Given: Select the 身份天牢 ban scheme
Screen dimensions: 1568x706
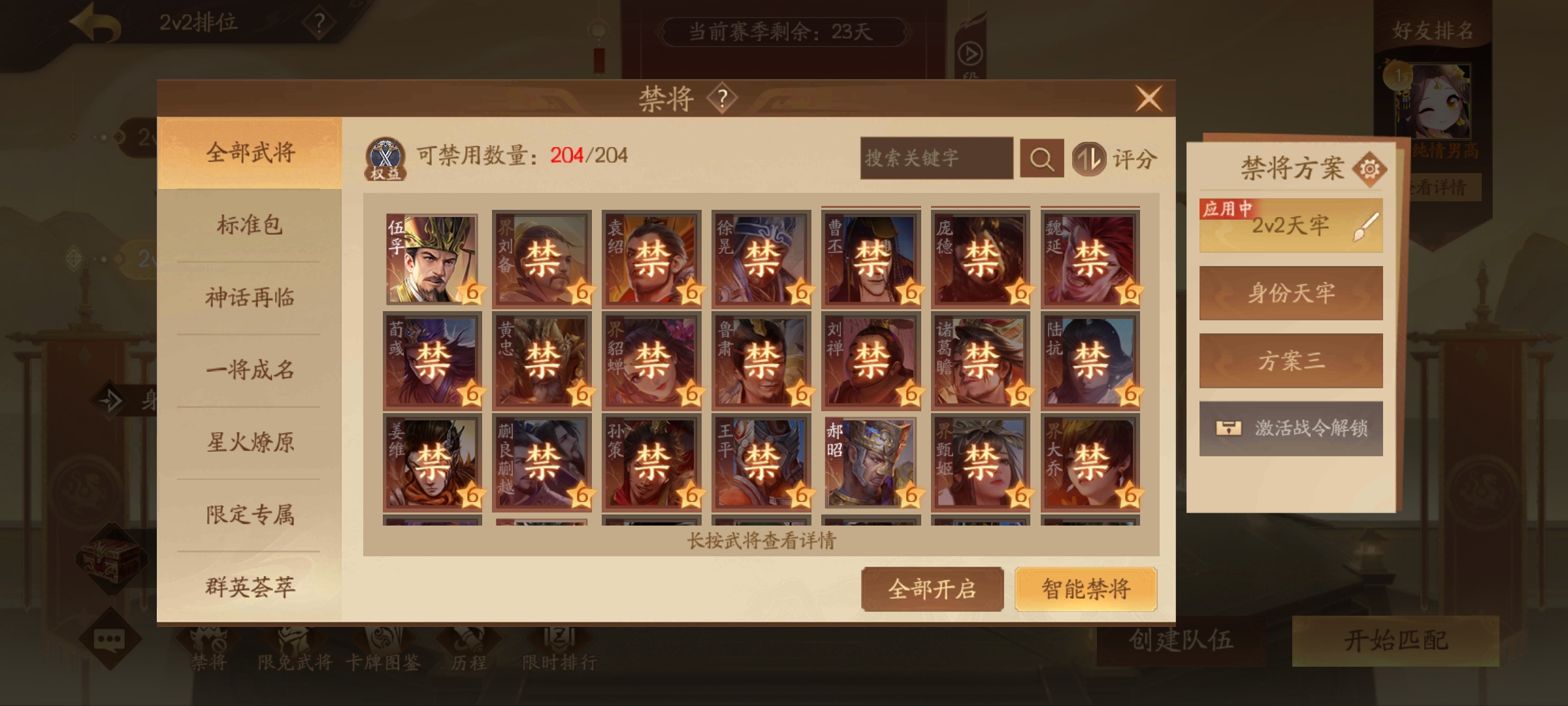Looking at the screenshot, I should (1291, 293).
